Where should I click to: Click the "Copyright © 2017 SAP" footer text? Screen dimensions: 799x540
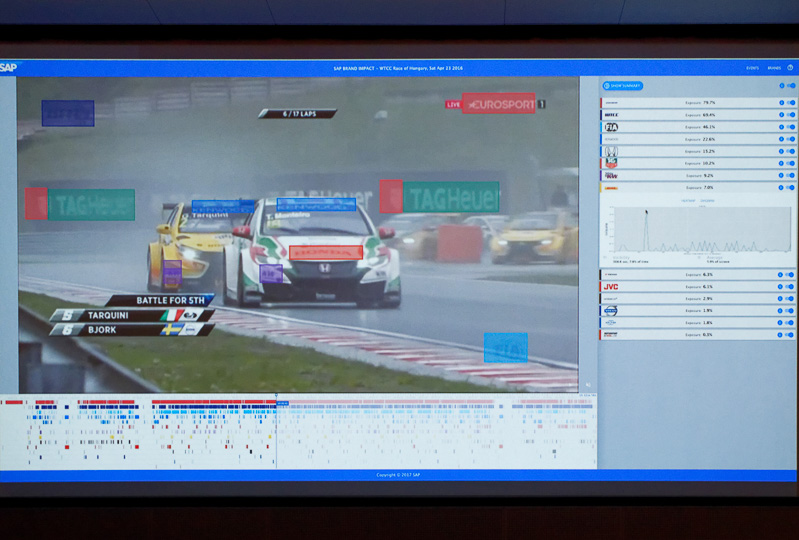[398, 475]
